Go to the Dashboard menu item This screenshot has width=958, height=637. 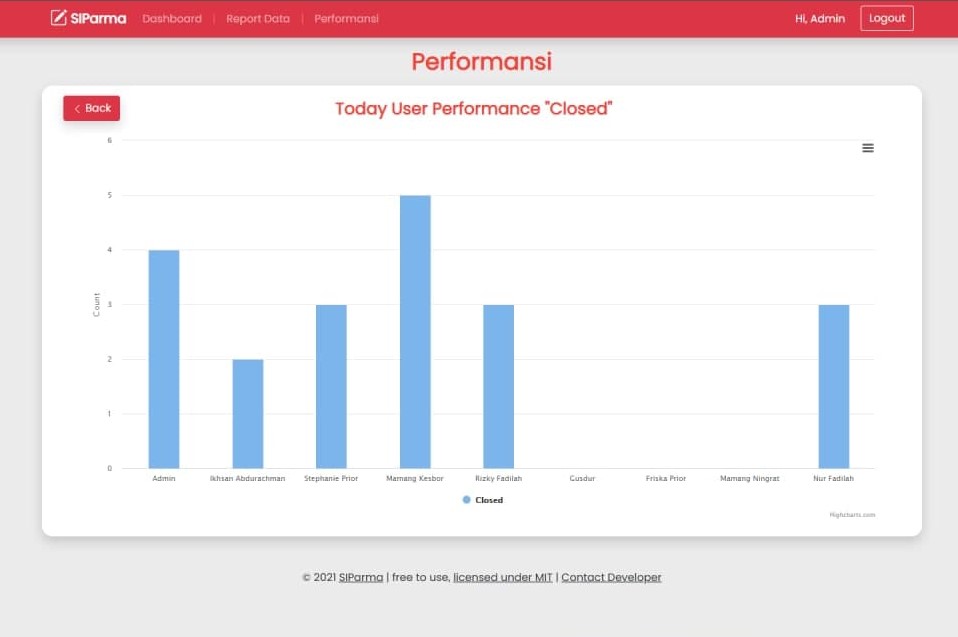click(x=172, y=18)
